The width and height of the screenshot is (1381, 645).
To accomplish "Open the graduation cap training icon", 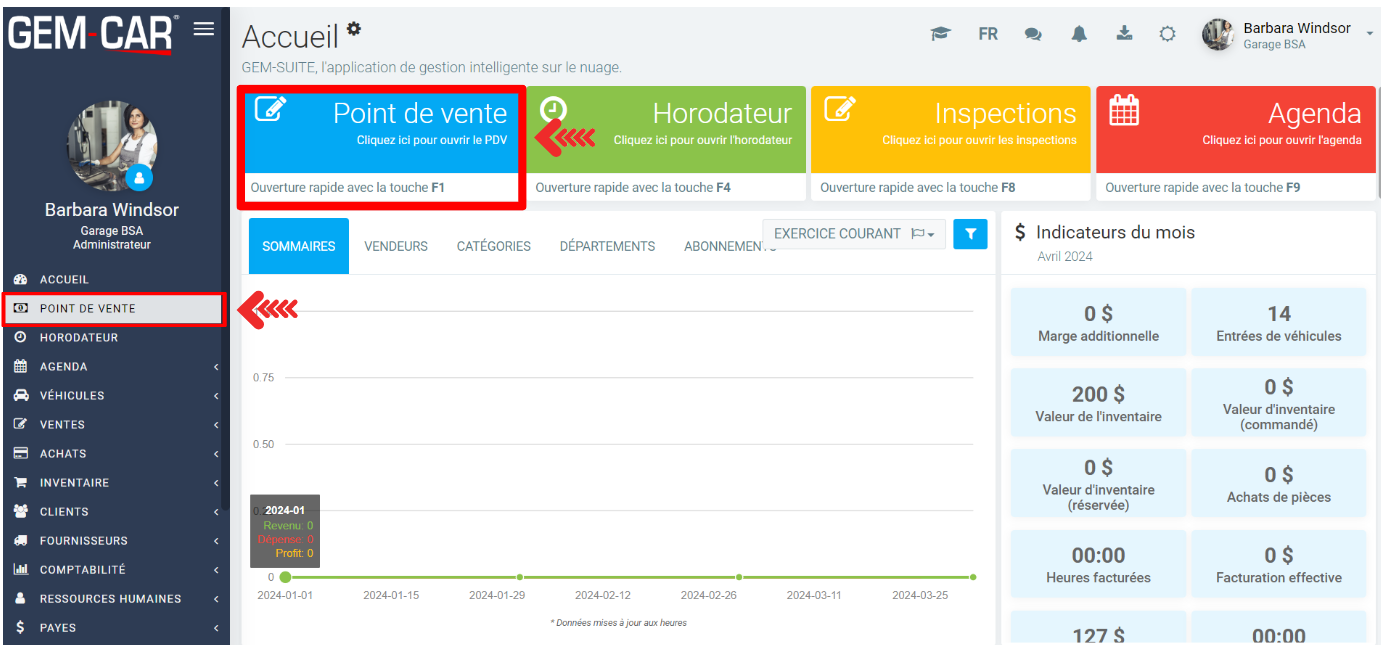I will [940, 34].
